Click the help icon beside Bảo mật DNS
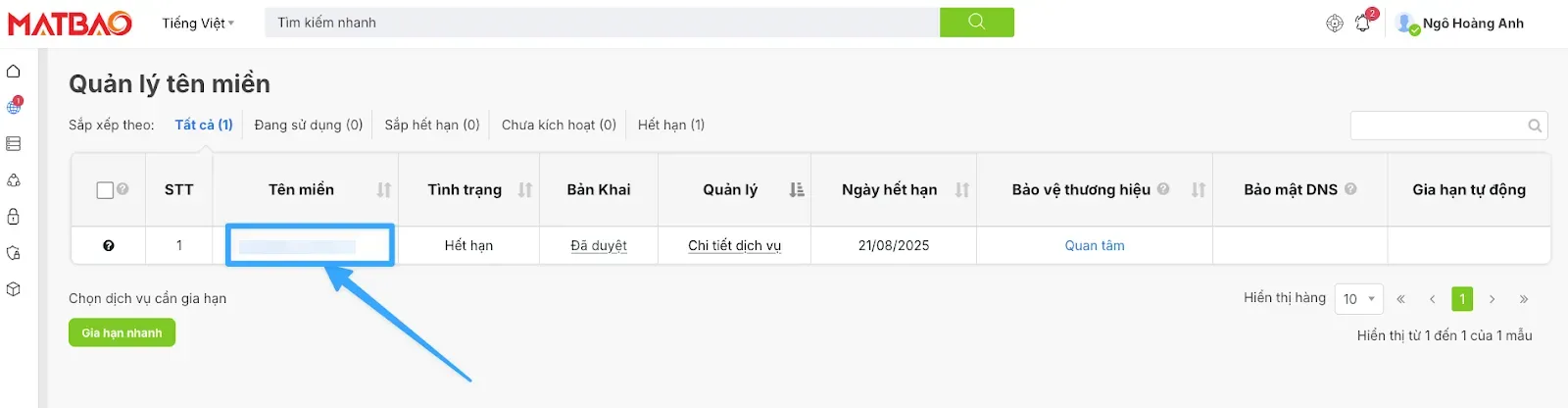This screenshot has width=1568, height=408. pyautogui.click(x=1350, y=189)
